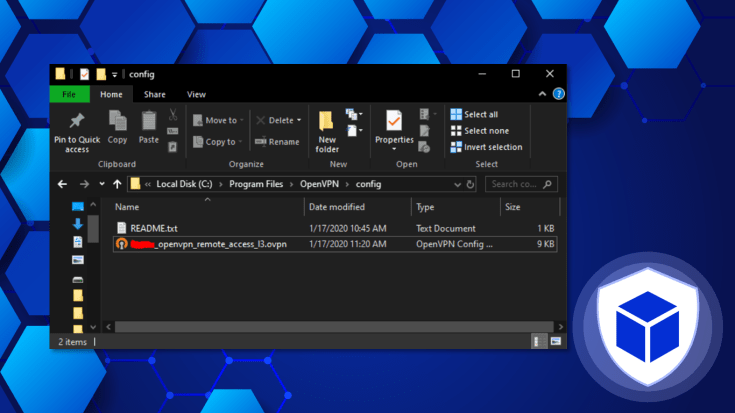Sort by Name column header
Viewport: 735px width, 413px height.
pyautogui.click(x=208, y=207)
